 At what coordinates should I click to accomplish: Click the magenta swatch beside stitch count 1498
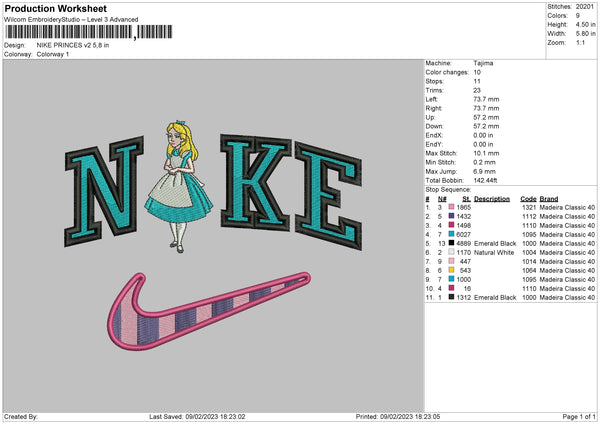tap(452, 225)
